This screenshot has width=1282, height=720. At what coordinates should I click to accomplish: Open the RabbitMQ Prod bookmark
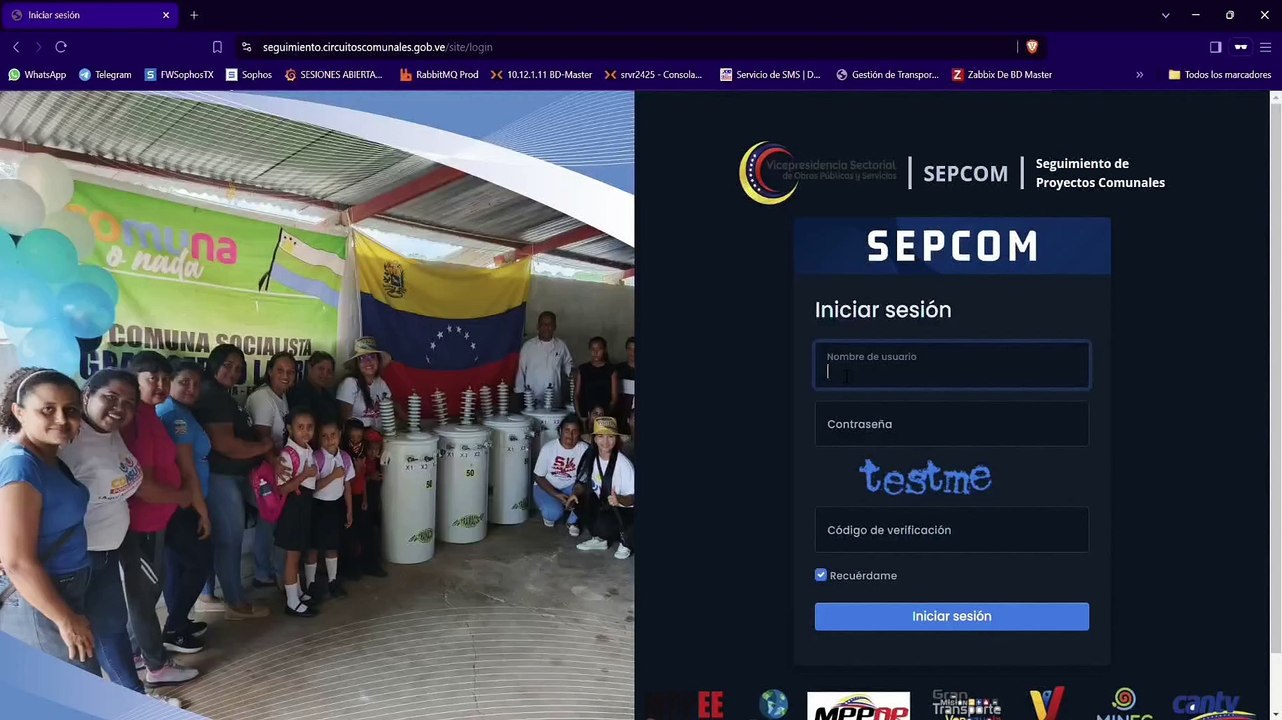[439, 75]
